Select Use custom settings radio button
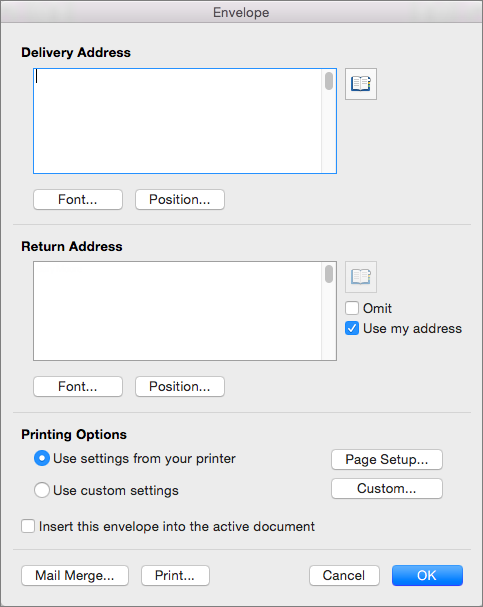Screen dimensions: 483x607 coord(42,490)
